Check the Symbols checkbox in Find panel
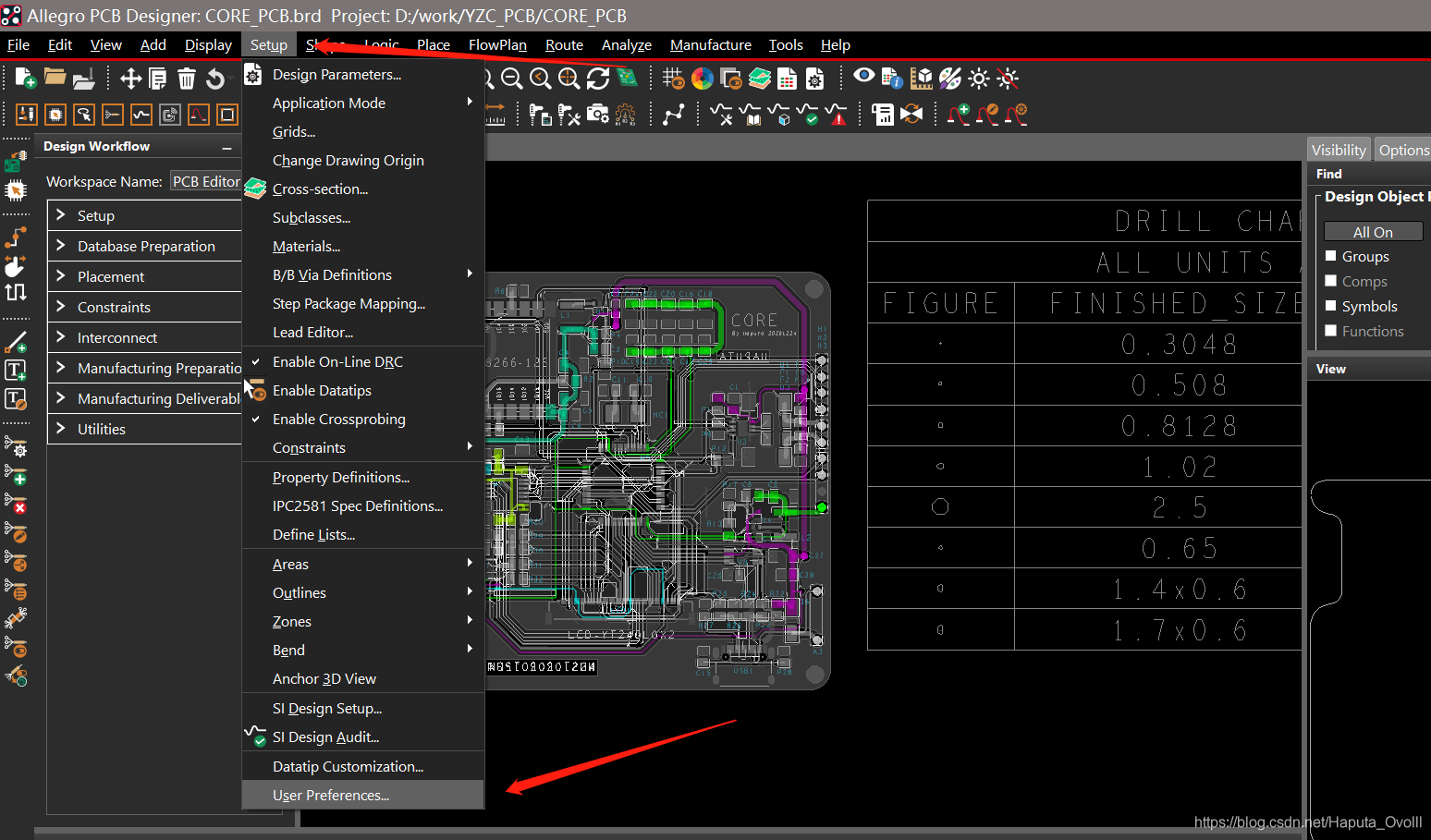Image resolution: width=1431 pixels, height=840 pixels. coord(1332,306)
